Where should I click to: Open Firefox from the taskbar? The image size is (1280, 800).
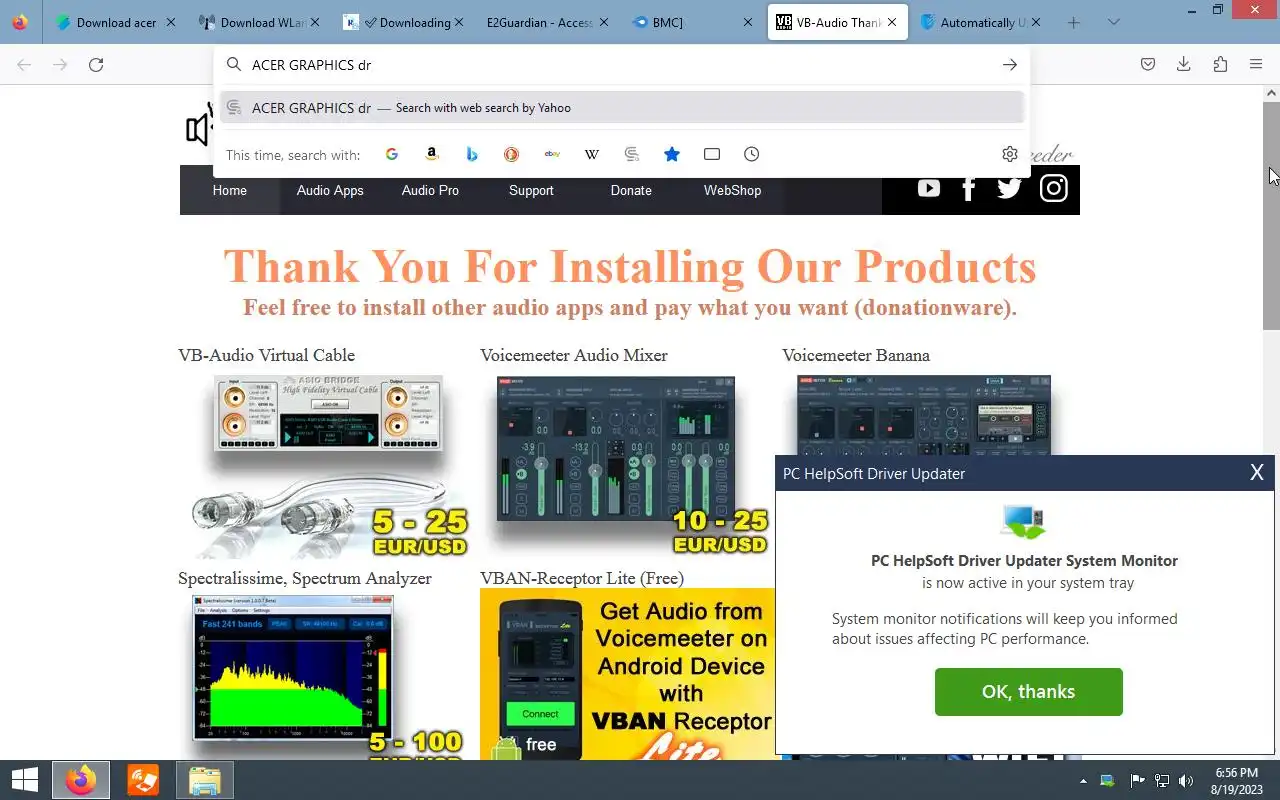click(x=81, y=780)
